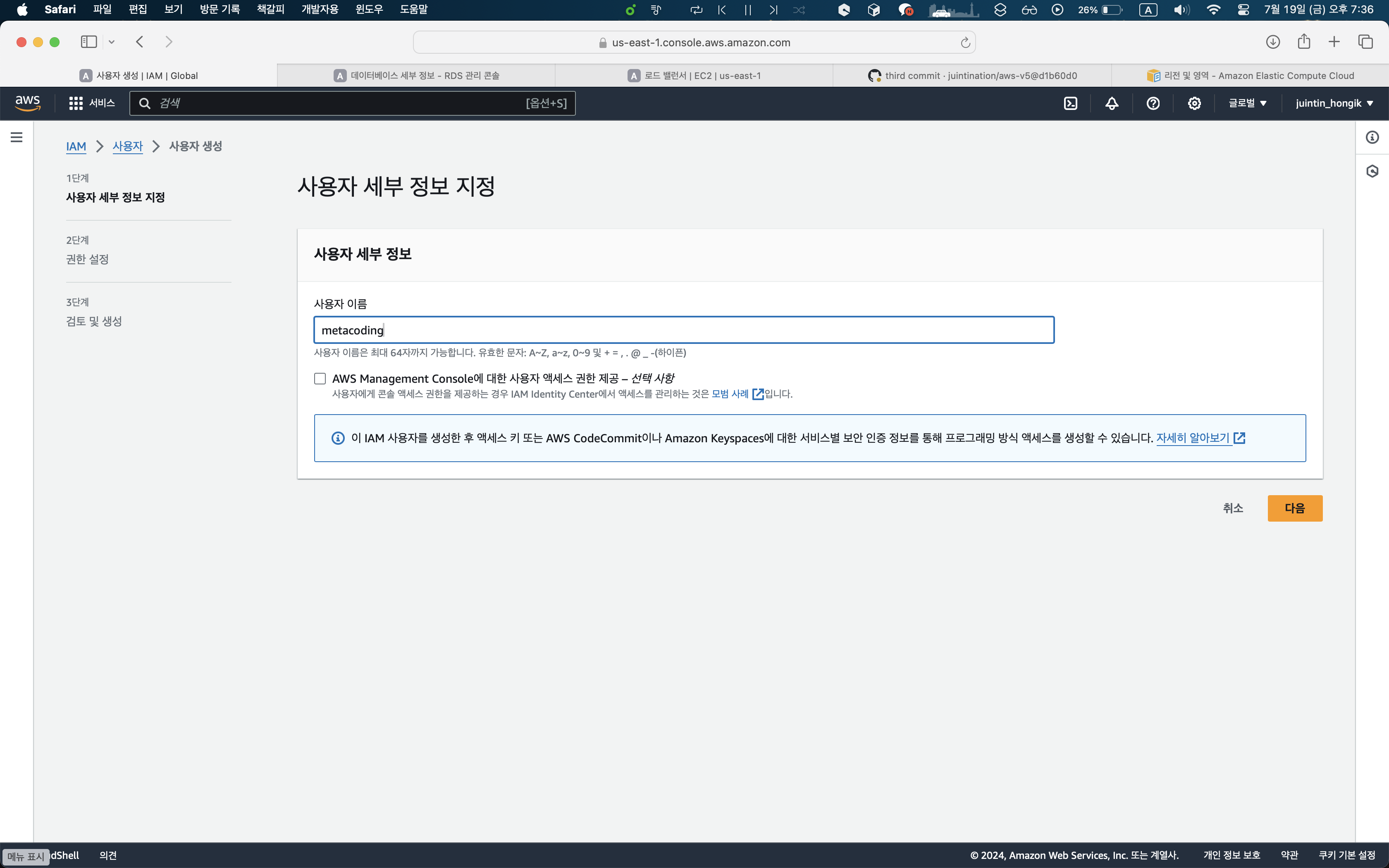Open the help question mark icon
The width and height of the screenshot is (1389, 868).
(1153, 103)
